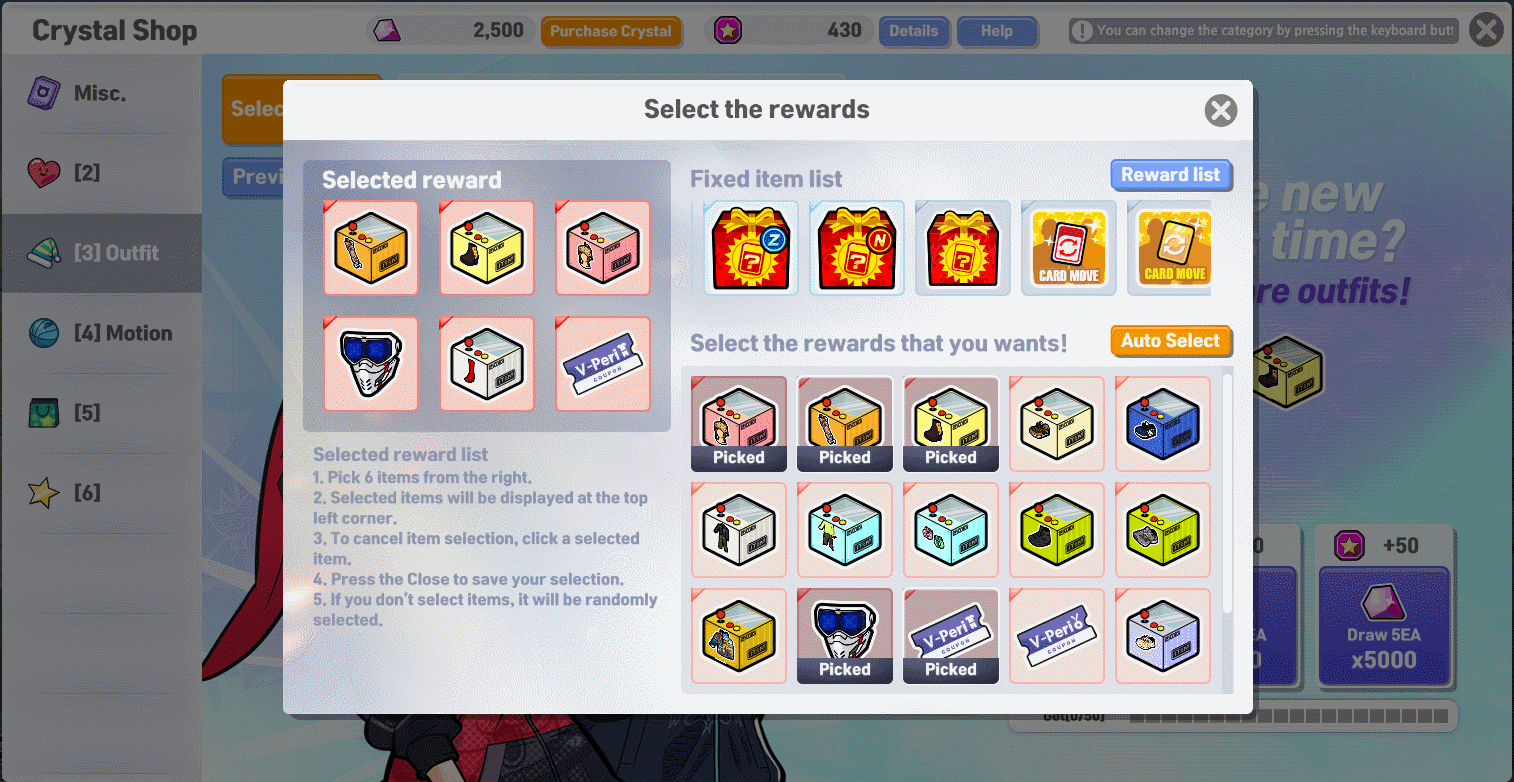Select the white box with black outfit
The width and height of the screenshot is (1514, 782).
(x=739, y=530)
